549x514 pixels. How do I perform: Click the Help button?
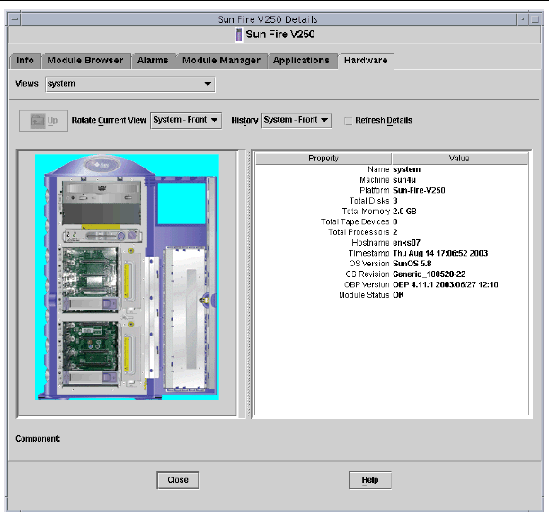click(370, 480)
